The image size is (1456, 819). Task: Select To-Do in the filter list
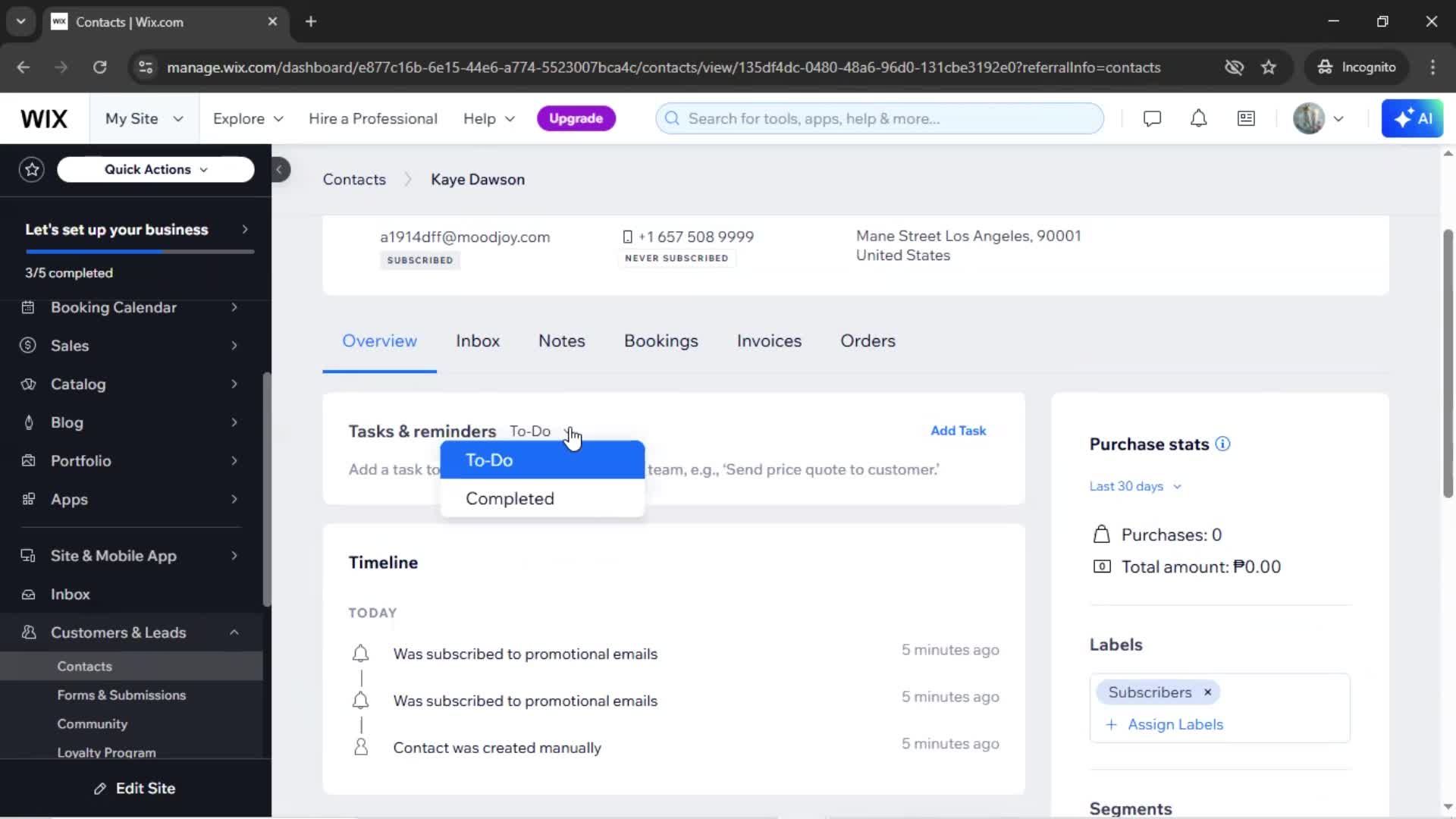[x=542, y=460]
